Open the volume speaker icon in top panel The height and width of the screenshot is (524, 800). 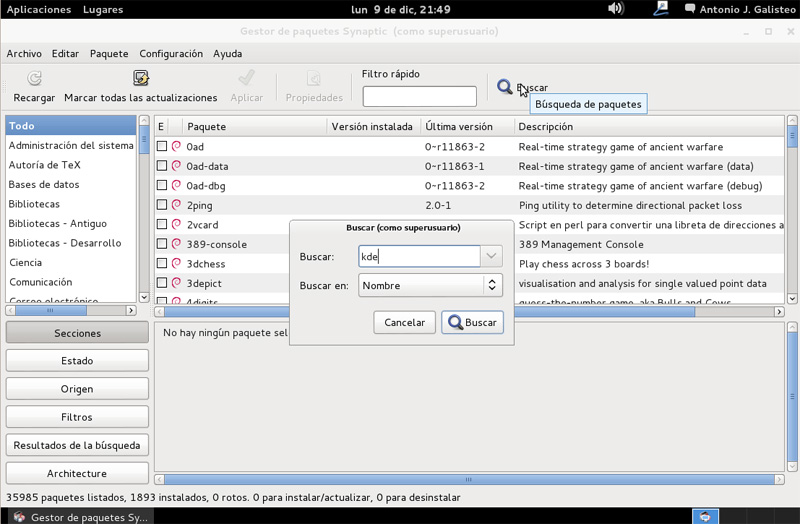tap(616, 9)
